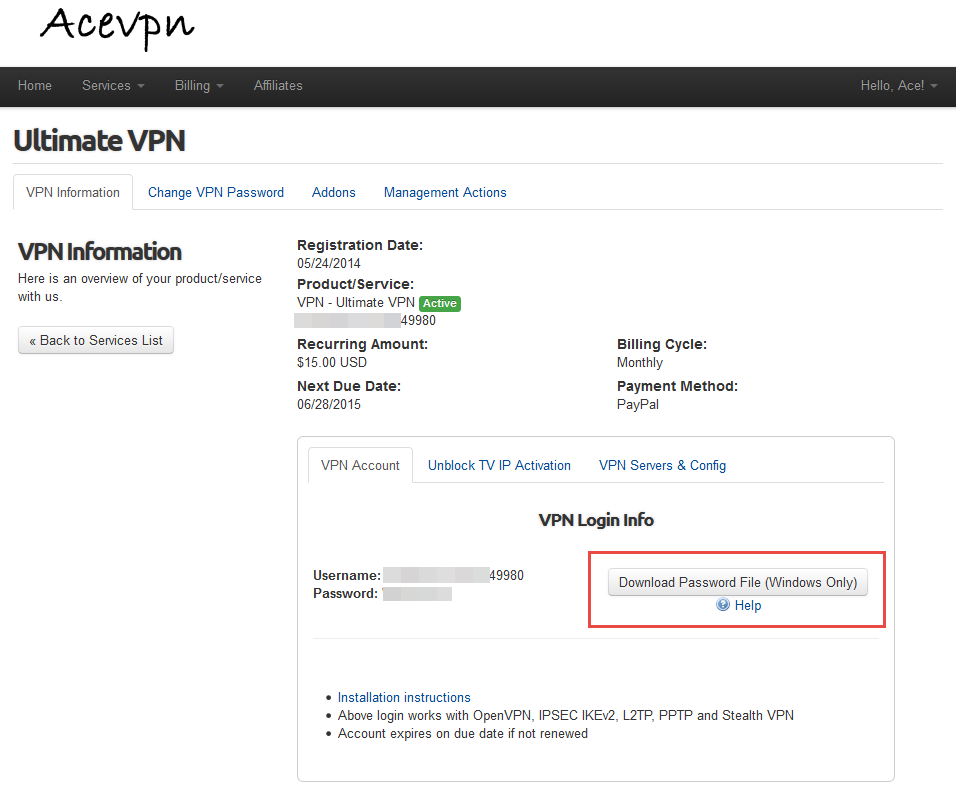Switch to Change VPN Password tab

216,193
